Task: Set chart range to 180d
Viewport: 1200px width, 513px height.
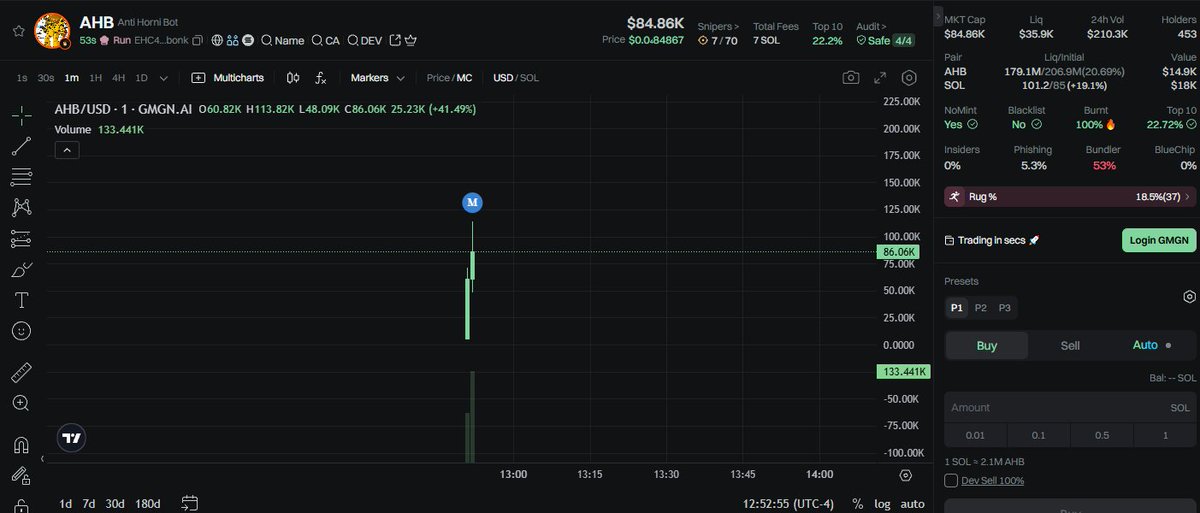Action: pyautogui.click(x=148, y=503)
